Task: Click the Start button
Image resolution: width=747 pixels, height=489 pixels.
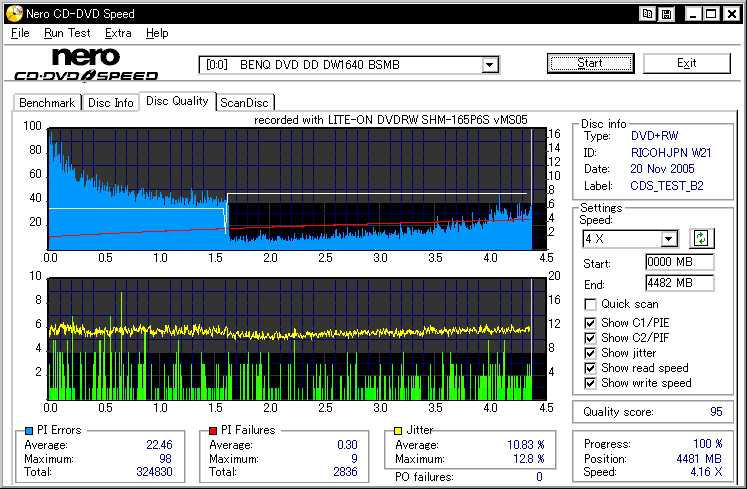Action: (590, 63)
